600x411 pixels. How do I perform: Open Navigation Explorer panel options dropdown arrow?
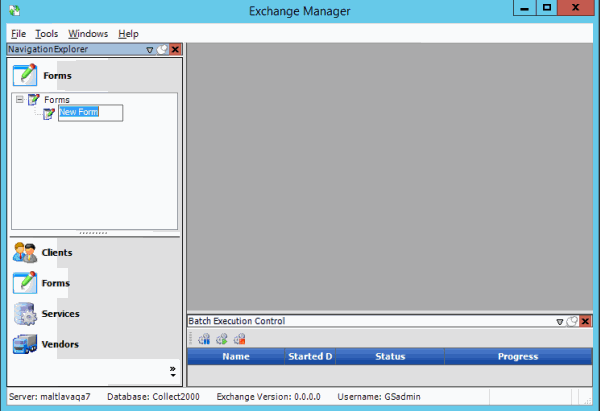click(x=150, y=49)
